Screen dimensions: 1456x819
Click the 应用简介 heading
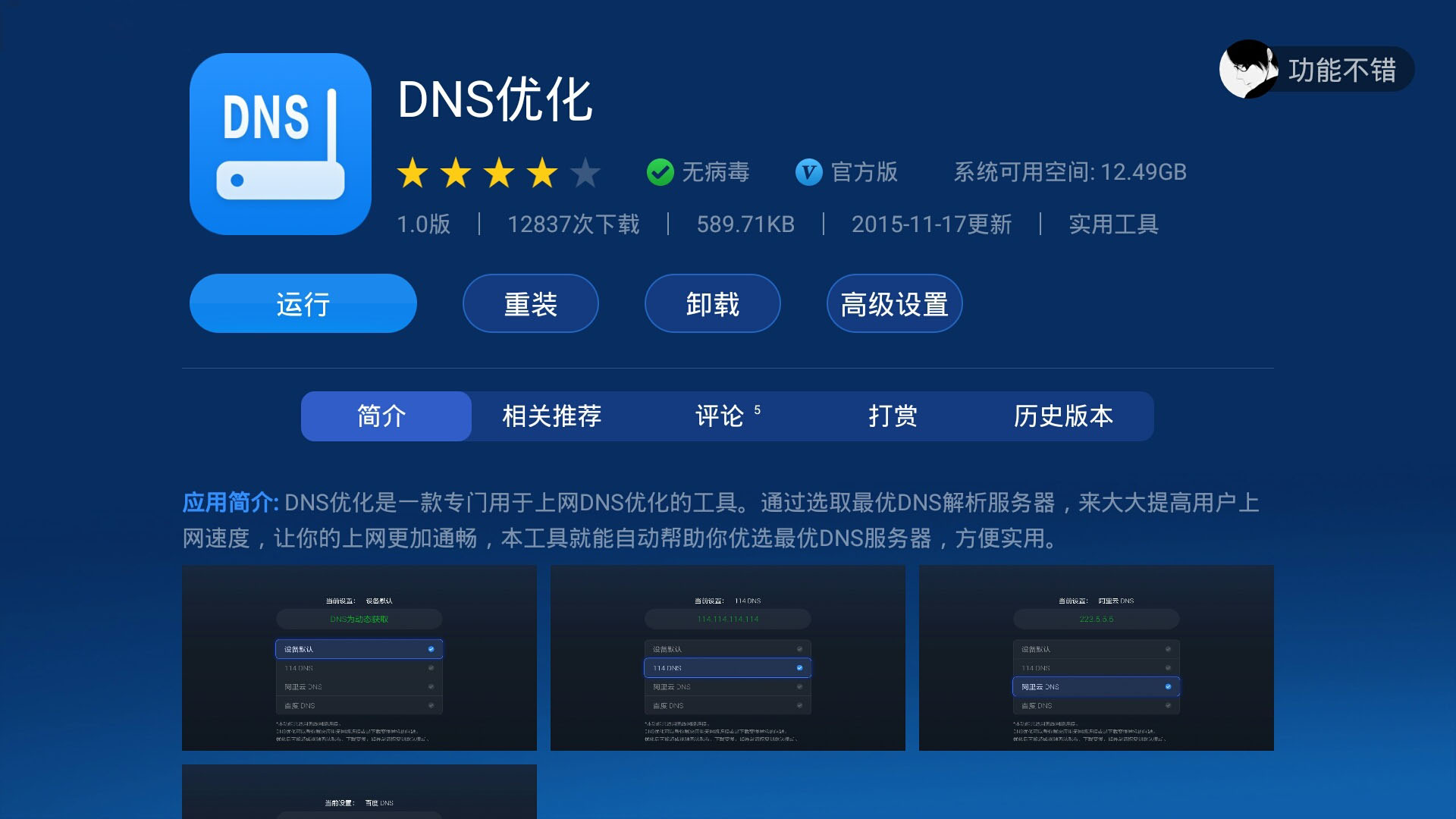231,502
